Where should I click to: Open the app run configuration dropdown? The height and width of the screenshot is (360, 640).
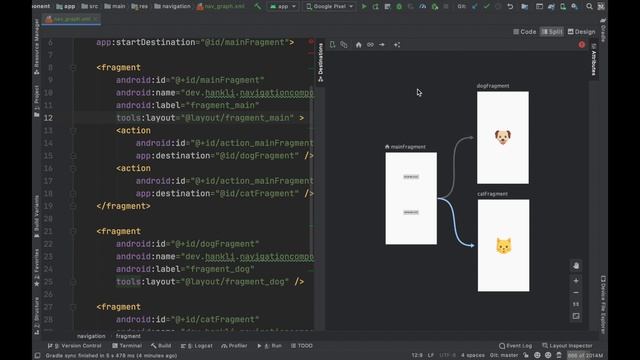coord(283,6)
